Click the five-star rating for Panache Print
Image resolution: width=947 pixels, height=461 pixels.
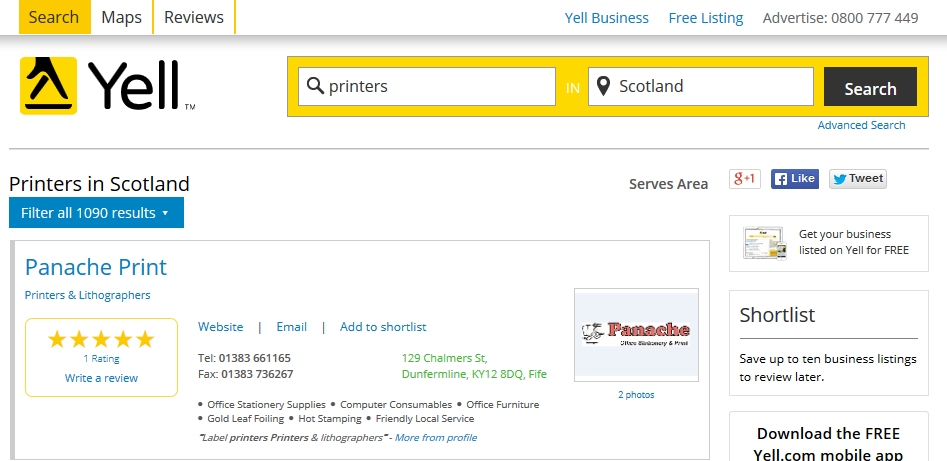pos(101,339)
